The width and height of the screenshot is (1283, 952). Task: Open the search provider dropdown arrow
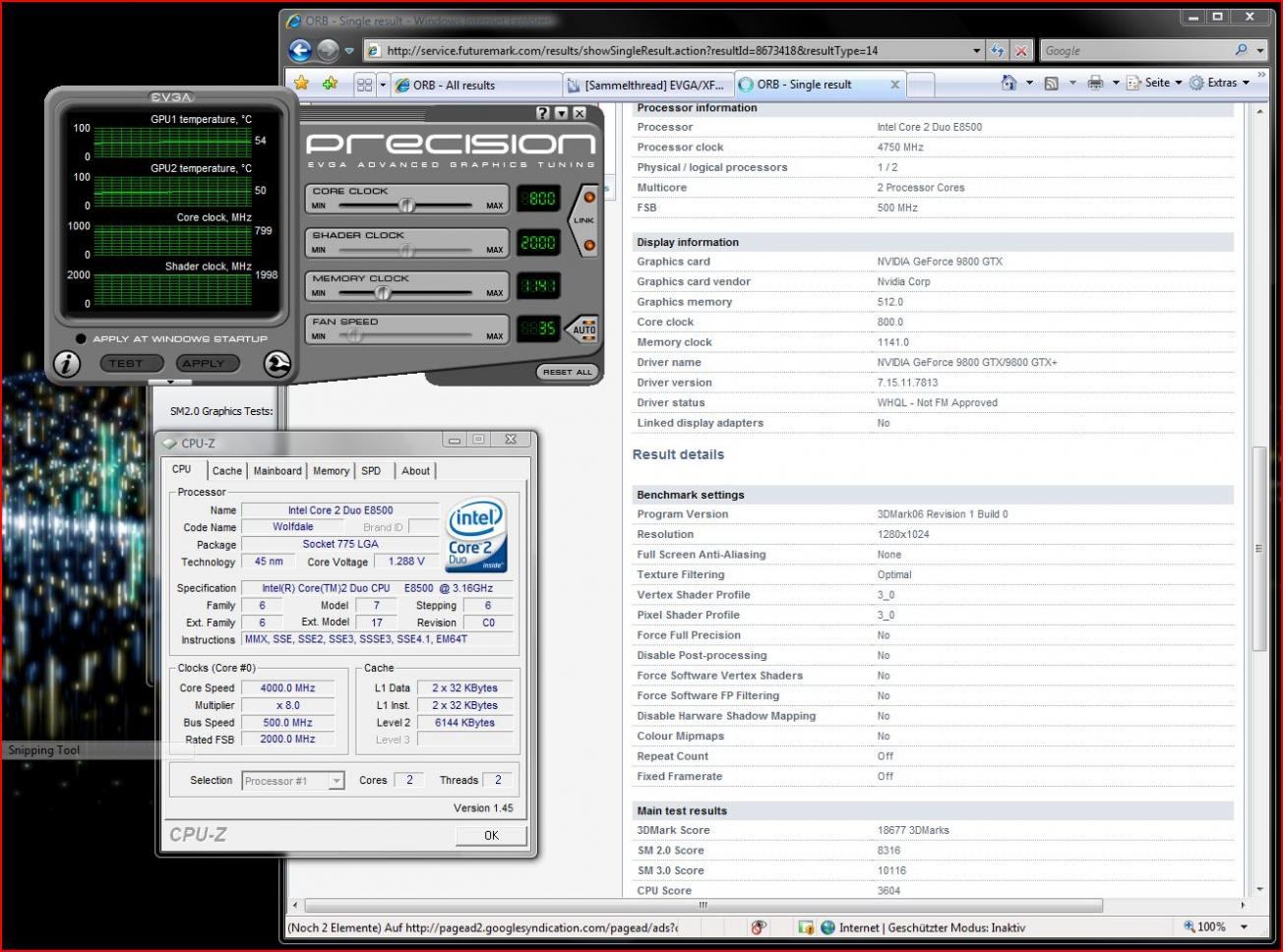[x=1260, y=50]
